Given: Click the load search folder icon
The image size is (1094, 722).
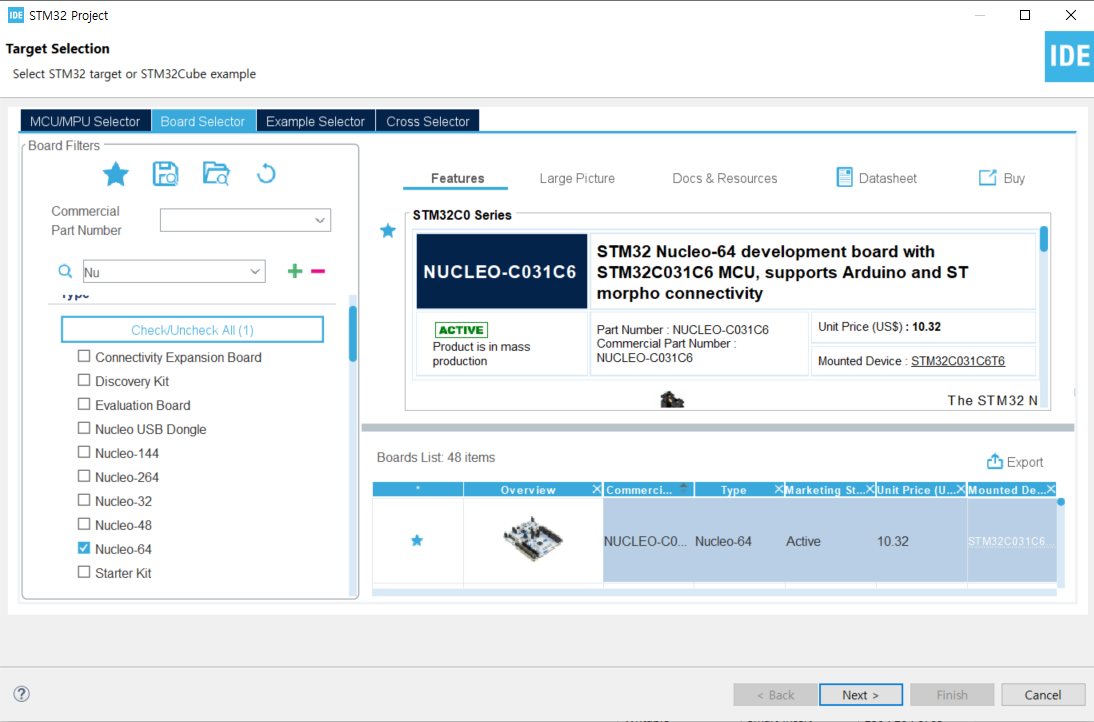Looking at the screenshot, I should pyautogui.click(x=216, y=174).
